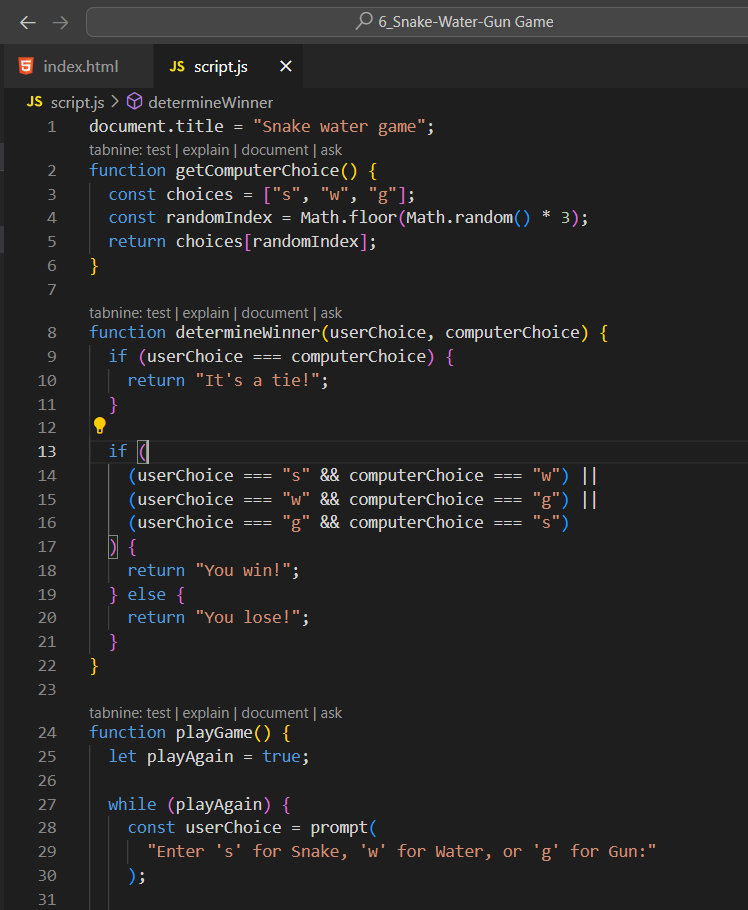The width and height of the screenshot is (748, 910).
Task: Click the HTML5 icon on index.html tab
Action: pyautogui.click(x=26, y=66)
